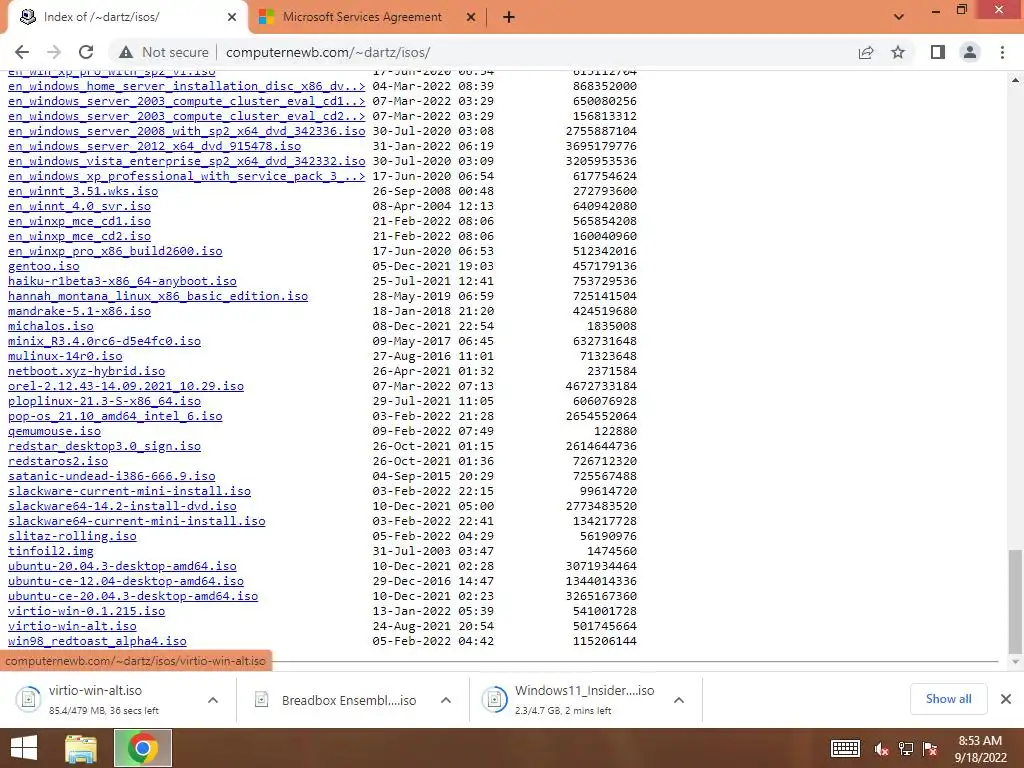Open slackware64-14.2-install-dvd.iso link

pyautogui.click(x=122, y=506)
